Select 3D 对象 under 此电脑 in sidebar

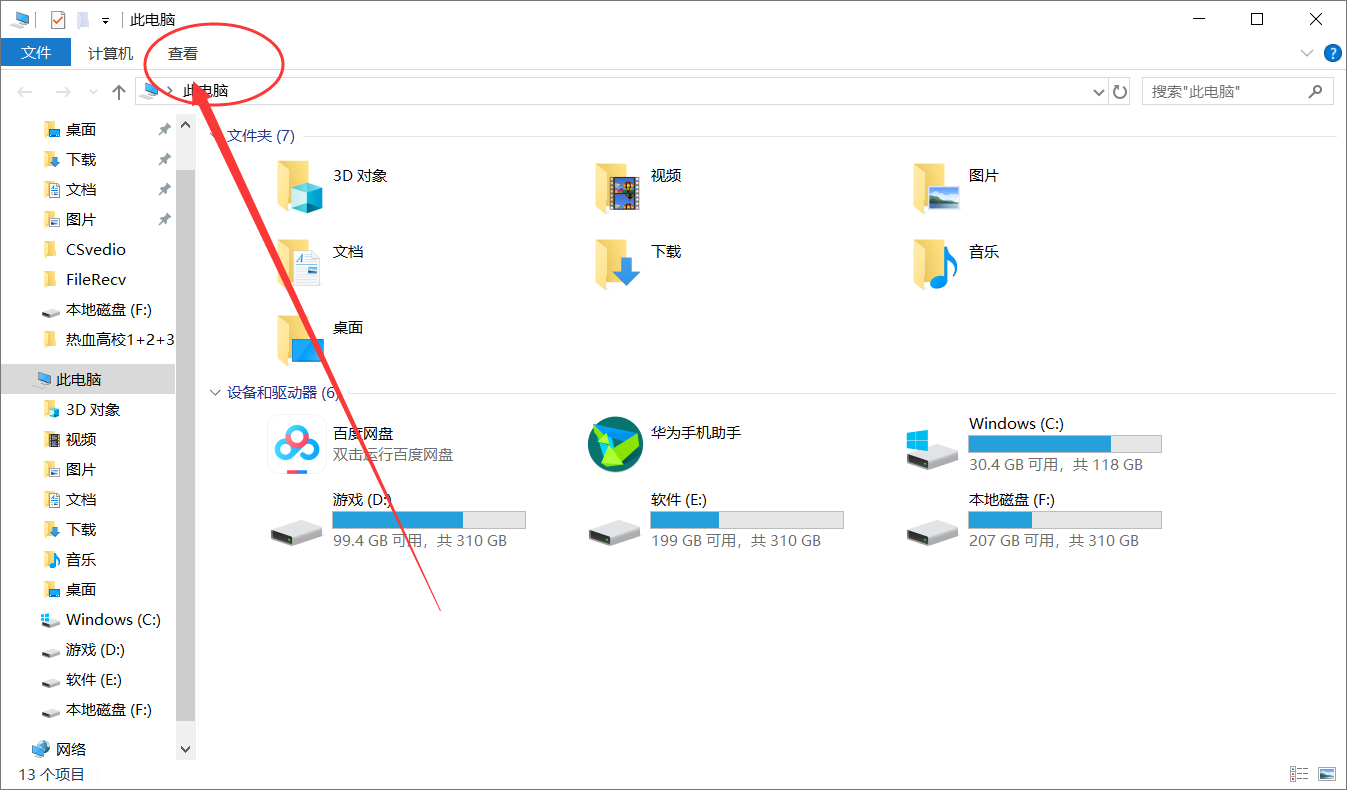pyautogui.click(x=93, y=410)
